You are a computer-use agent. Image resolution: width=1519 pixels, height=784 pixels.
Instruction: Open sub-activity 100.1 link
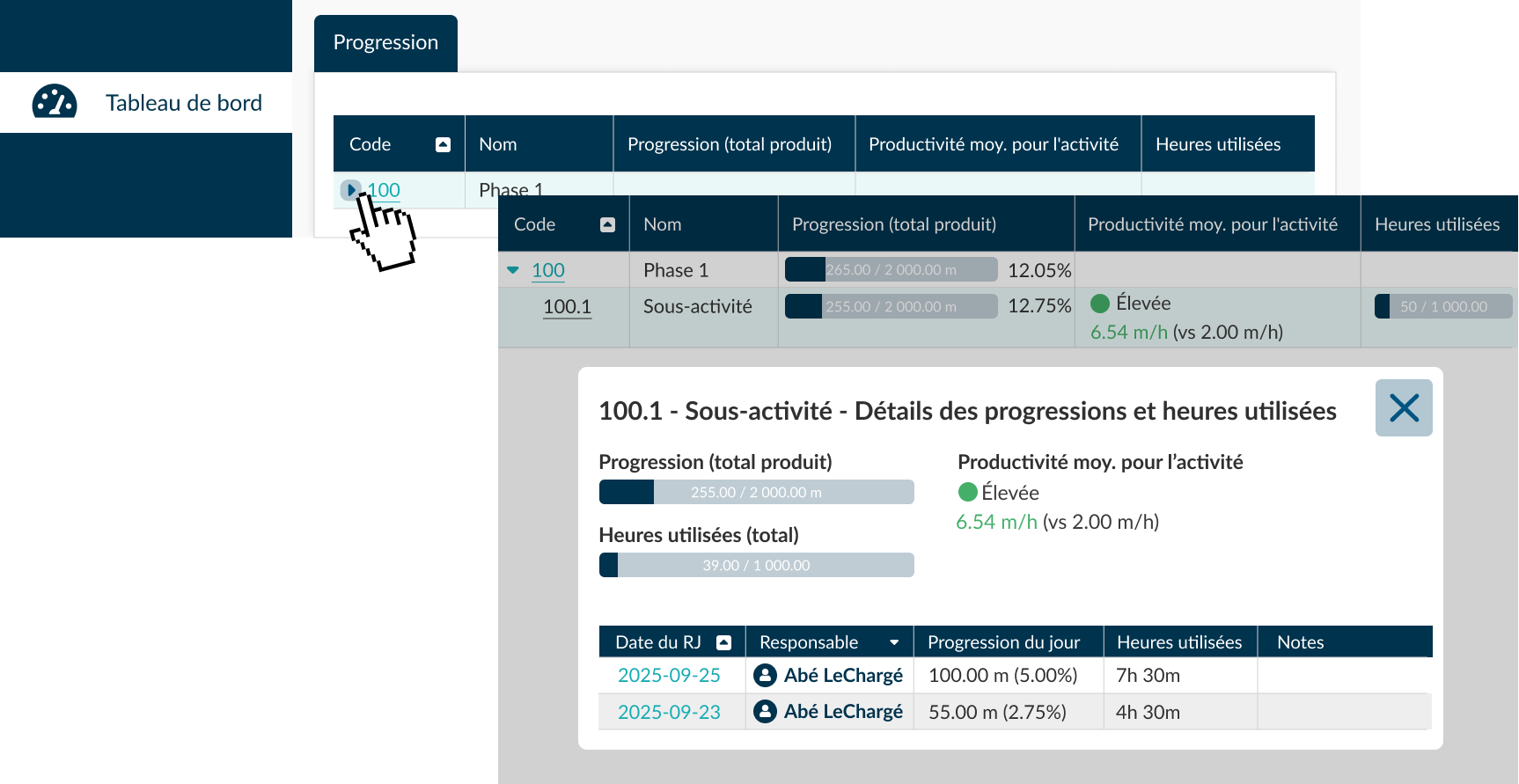[x=567, y=306]
